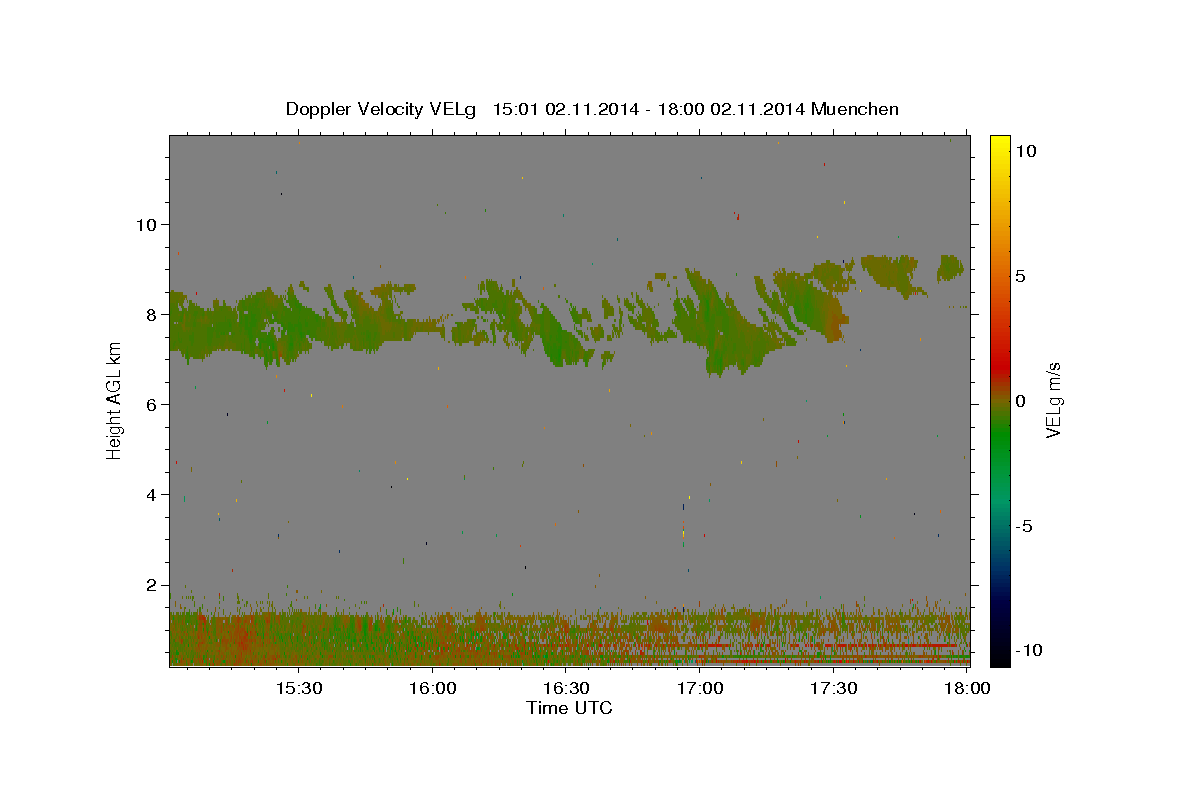Click the height axis label 4
The height and width of the screenshot is (800, 1200).
click(x=153, y=494)
